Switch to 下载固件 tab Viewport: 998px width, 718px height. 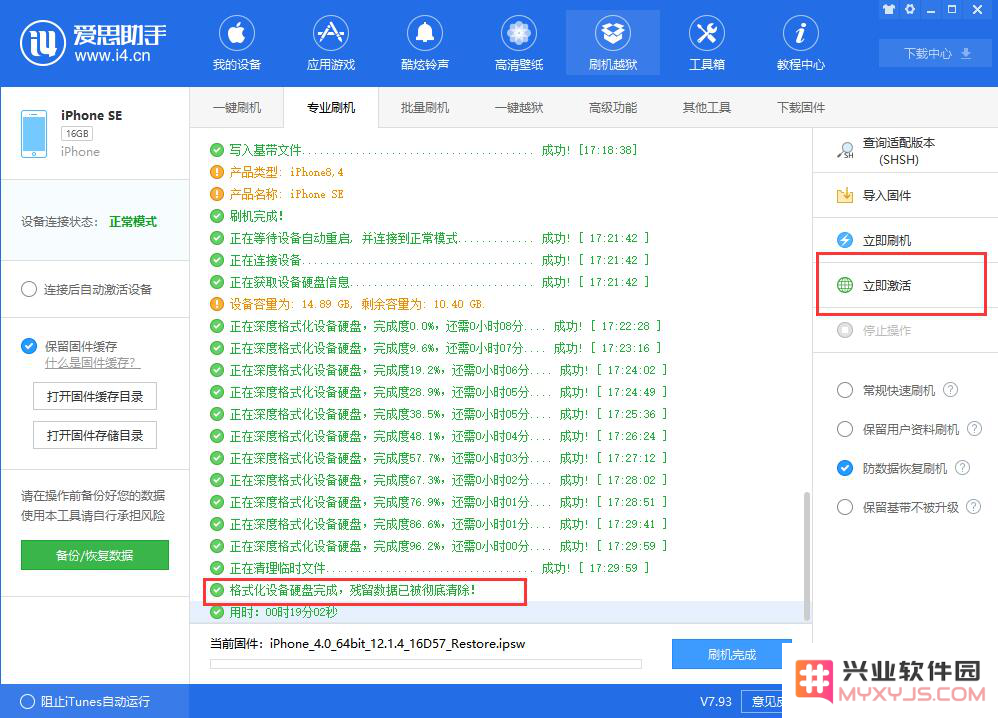[801, 108]
